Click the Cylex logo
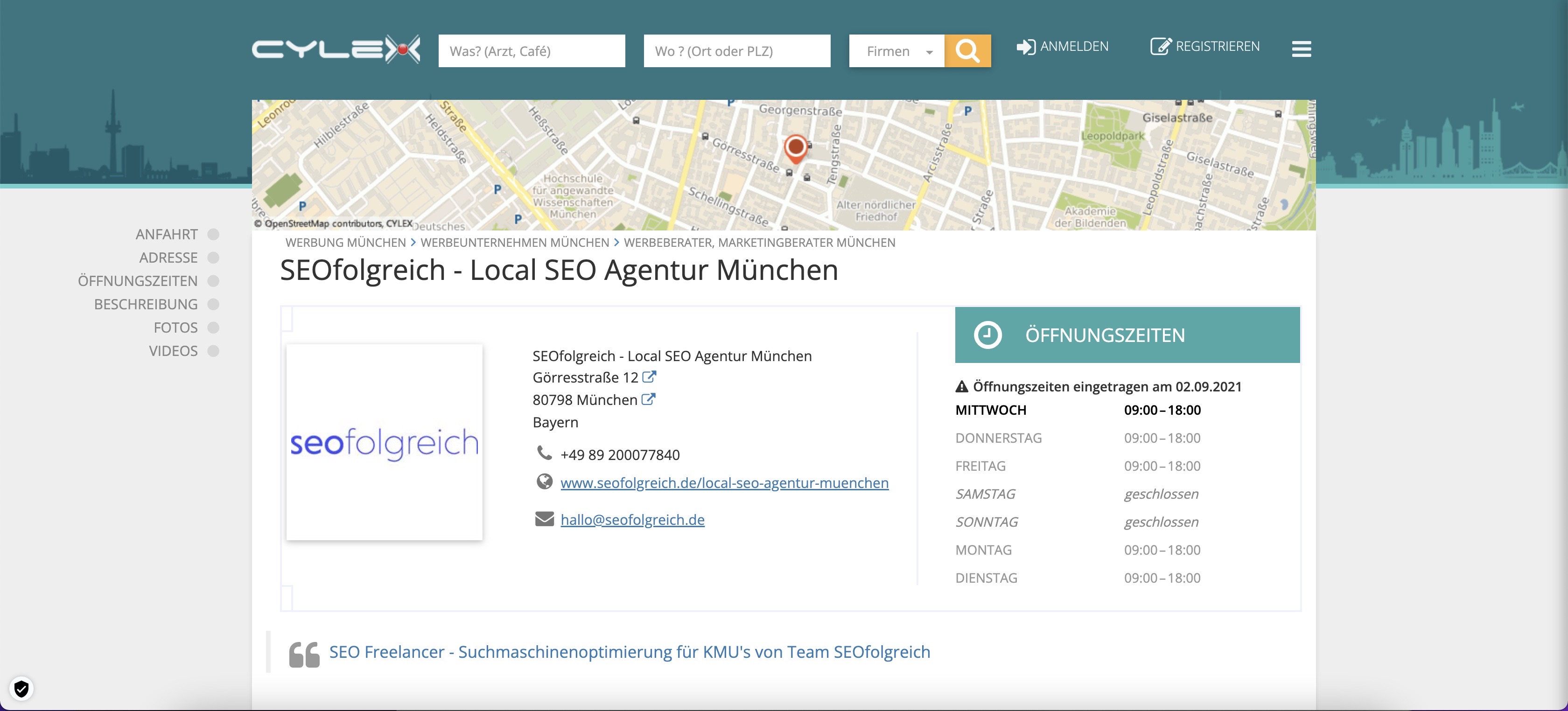The height and width of the screenshot is (711, 1568). click(336, 49)
